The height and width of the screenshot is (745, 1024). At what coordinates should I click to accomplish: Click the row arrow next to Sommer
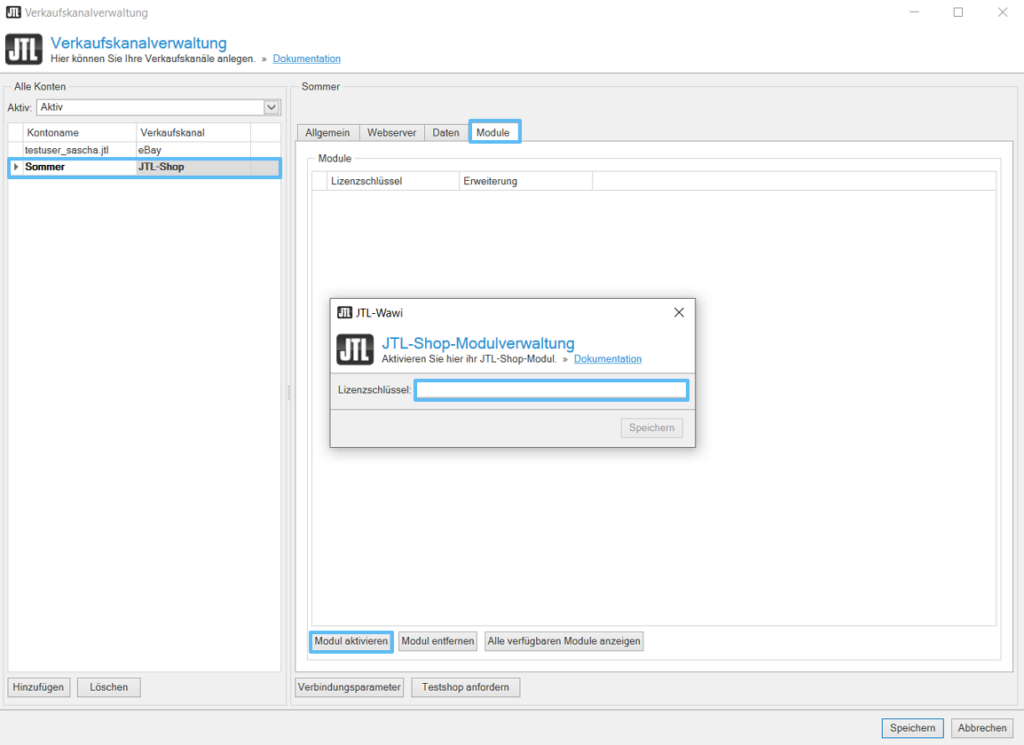point(15,167)
